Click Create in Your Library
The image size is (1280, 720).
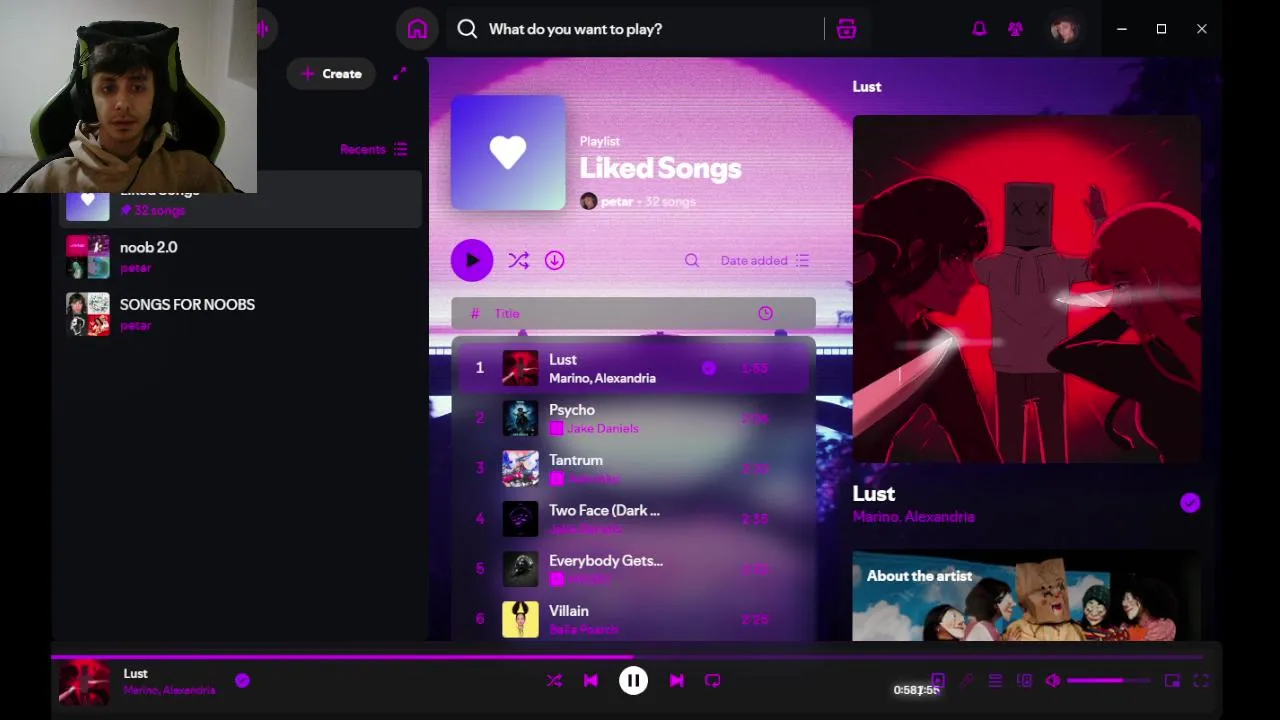click(331, 74)
